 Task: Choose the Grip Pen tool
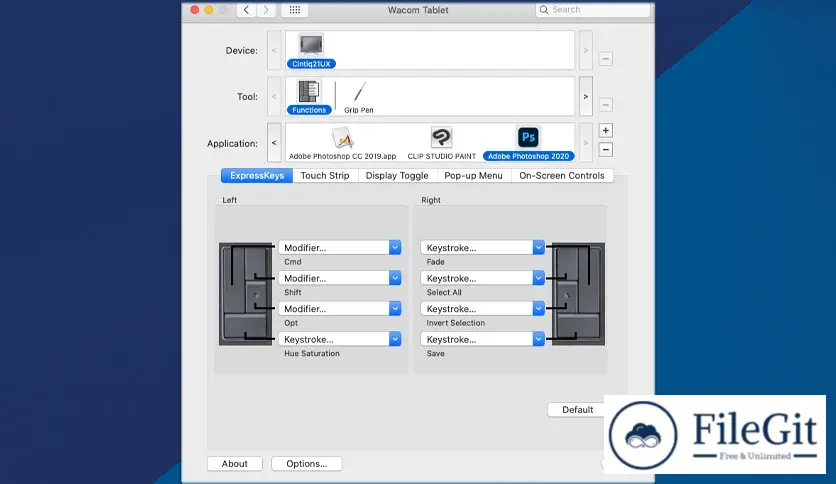click(x=359, y=96)
